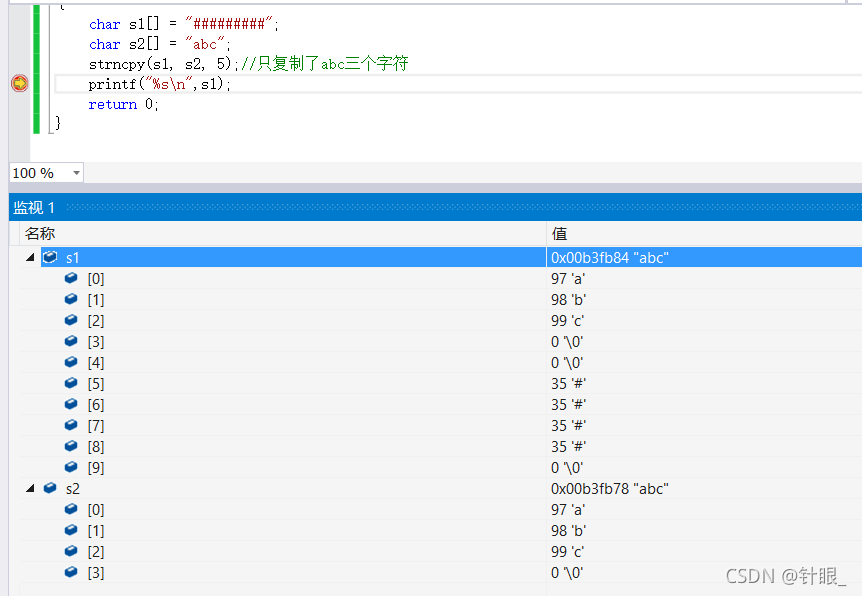Click the return 0; code line
The width and height of the screenshot is (862, 596).
click(x=124, y=104)
